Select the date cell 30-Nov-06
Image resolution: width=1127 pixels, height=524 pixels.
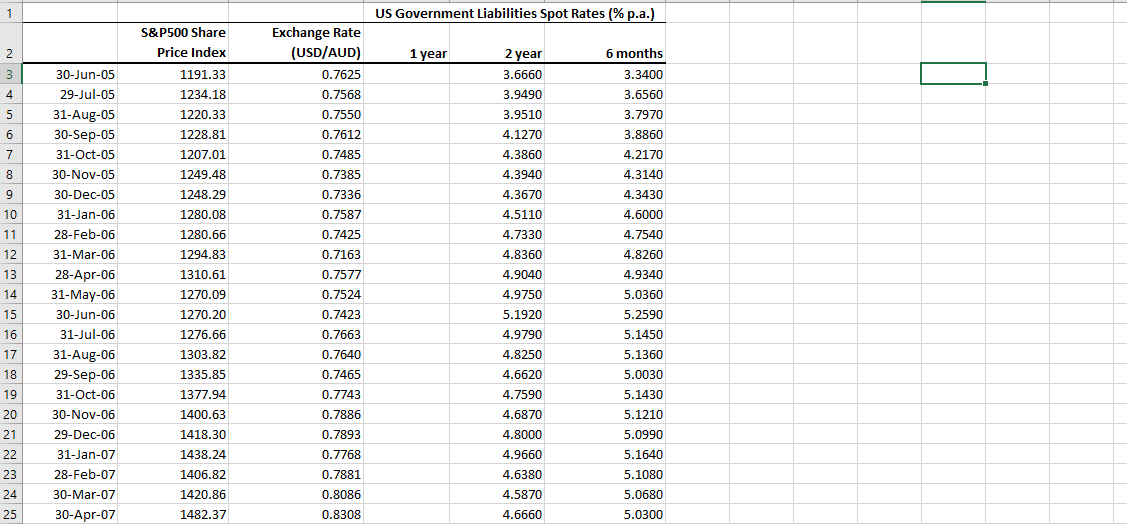click(x=70, y=415)
